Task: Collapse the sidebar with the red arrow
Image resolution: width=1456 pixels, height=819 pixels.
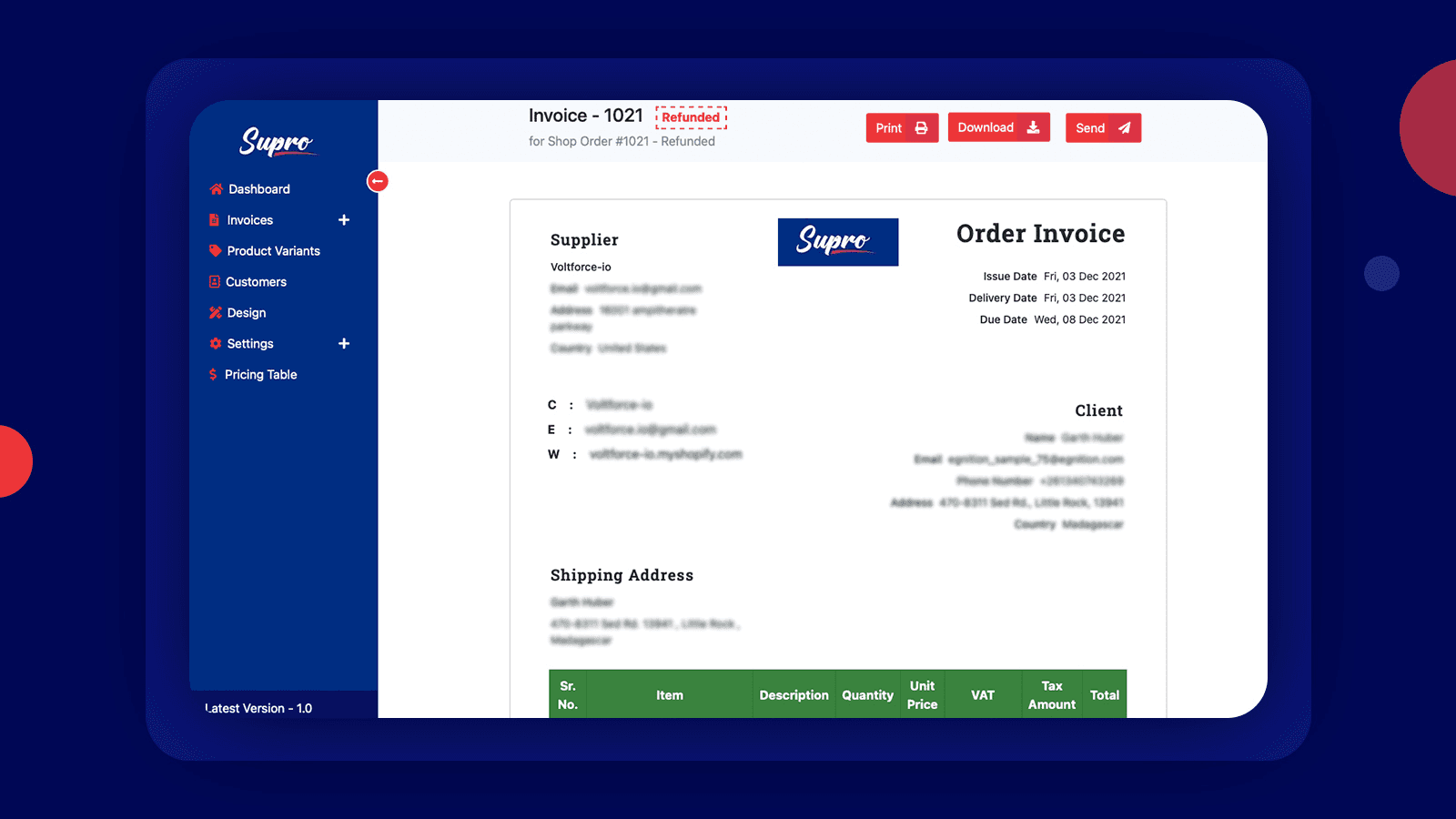Action: (x=378, y=181)
